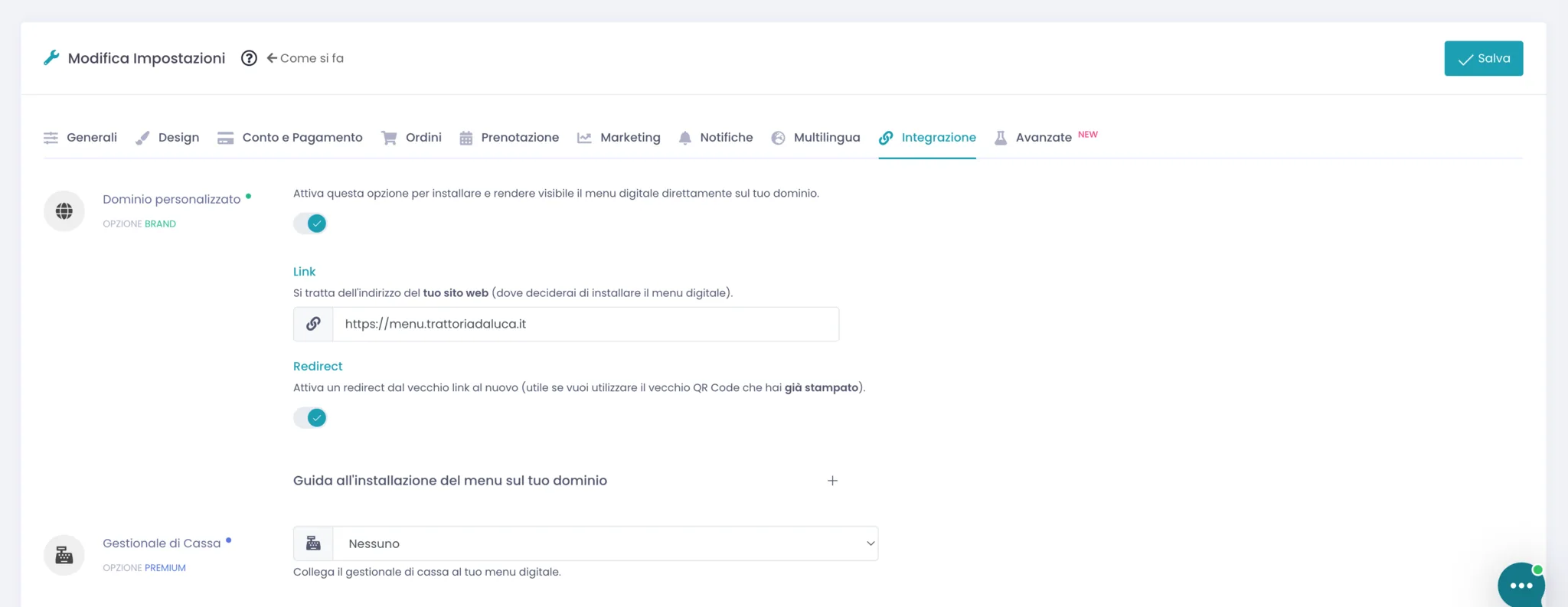Viewport: 1568px width, 607px height.
Task: Open the chat support bubble
Action: coord(1521,586)
